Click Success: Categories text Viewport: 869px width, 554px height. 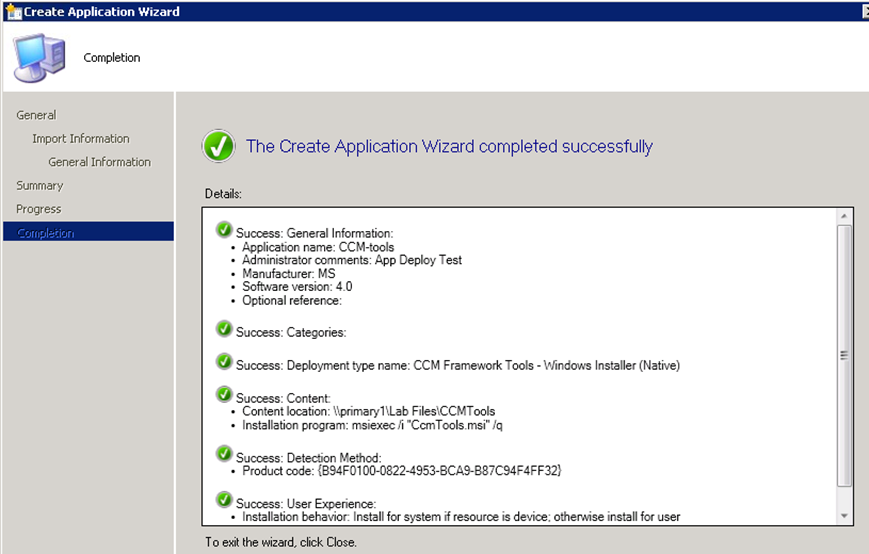click(292, 332)
